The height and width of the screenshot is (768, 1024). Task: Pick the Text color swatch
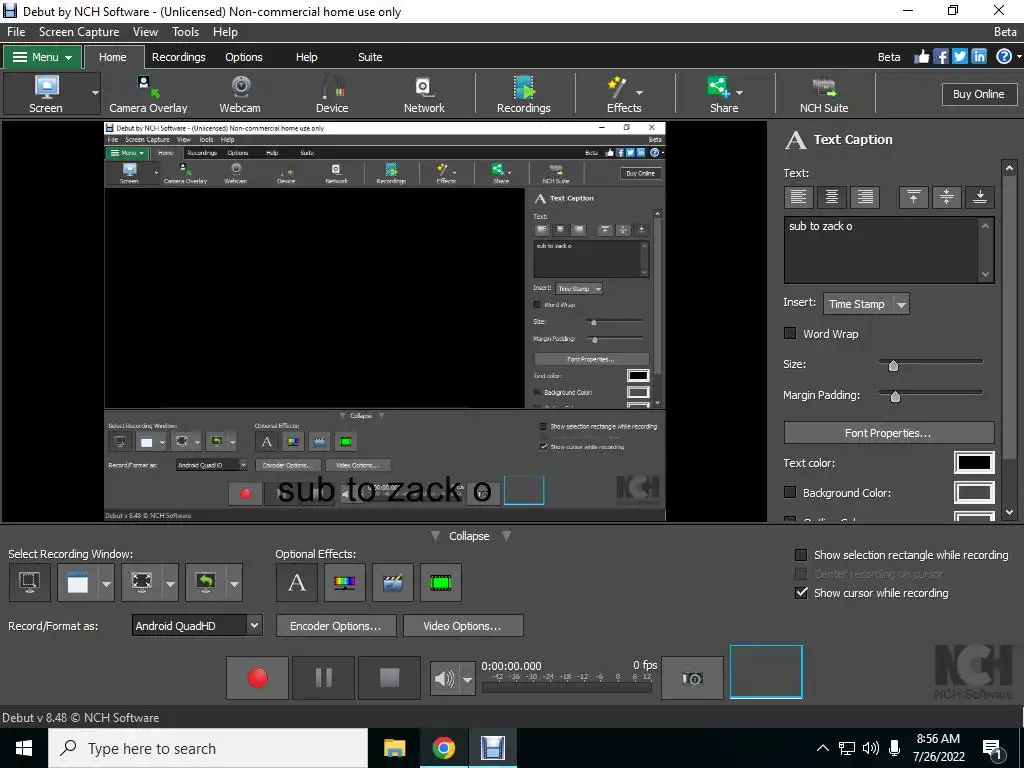point(974,462)
